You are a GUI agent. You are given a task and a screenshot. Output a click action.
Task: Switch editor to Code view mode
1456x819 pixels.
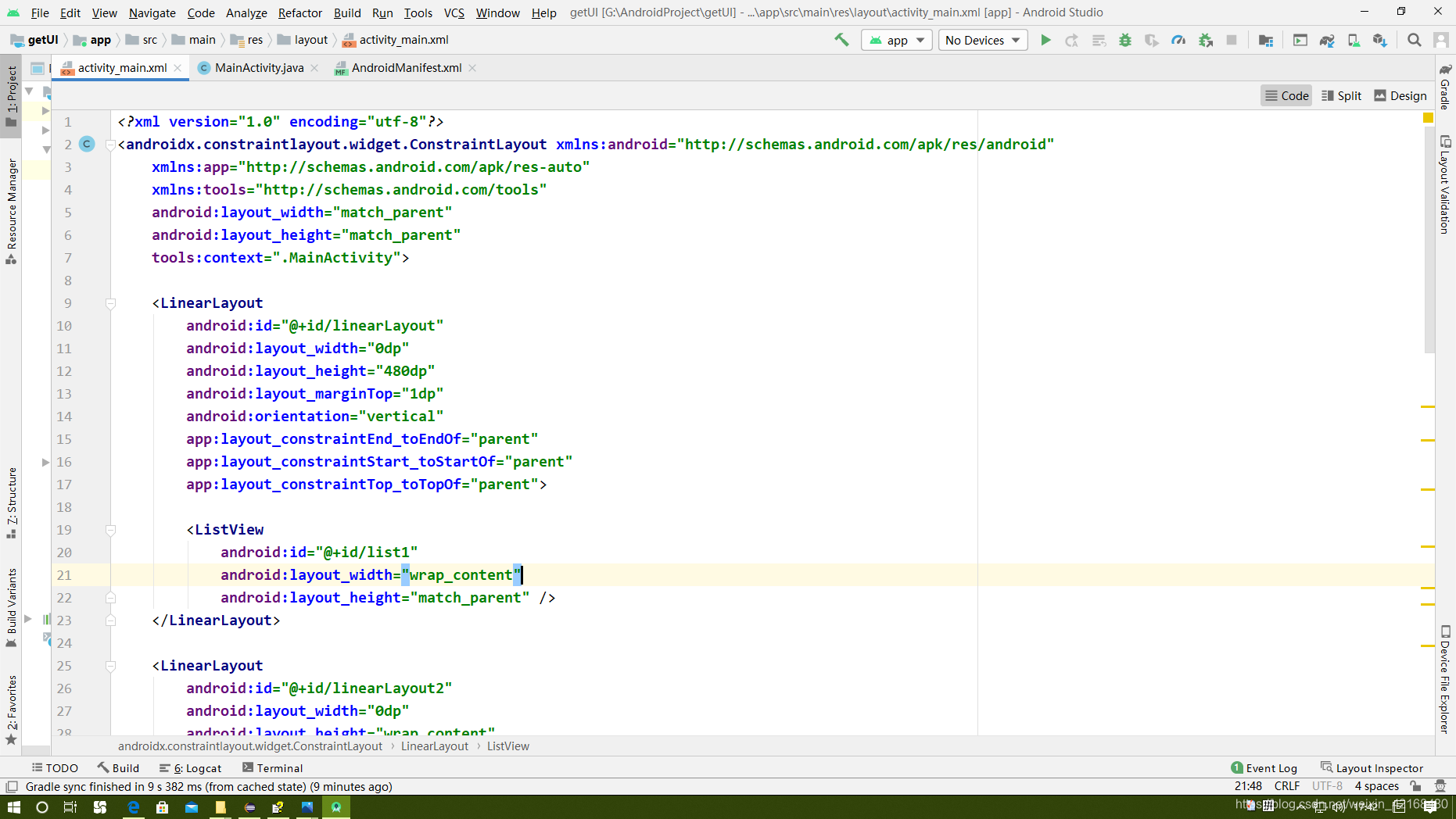point(1286,95)
